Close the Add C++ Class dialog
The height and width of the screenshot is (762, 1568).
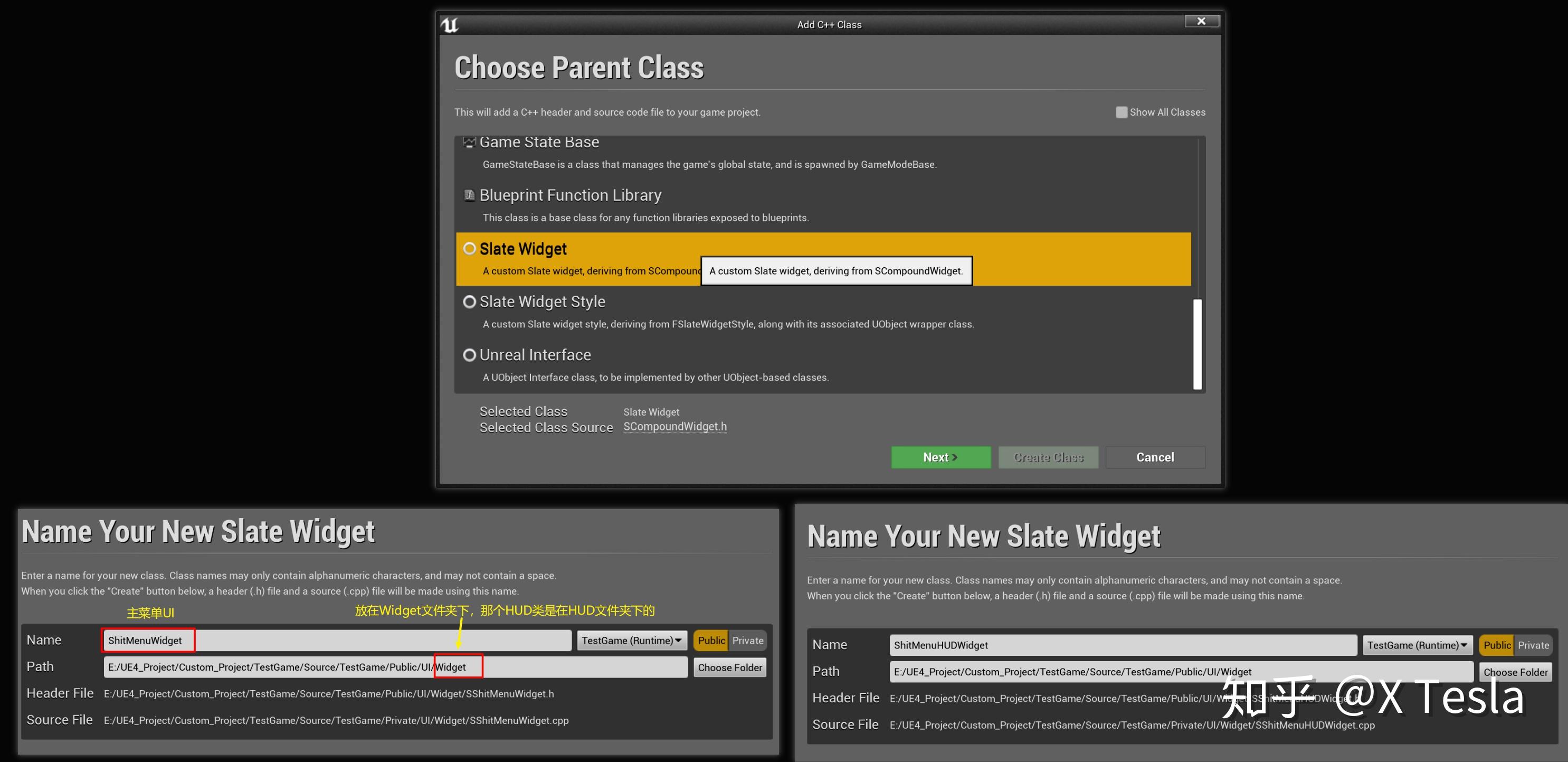[1201, 21]
